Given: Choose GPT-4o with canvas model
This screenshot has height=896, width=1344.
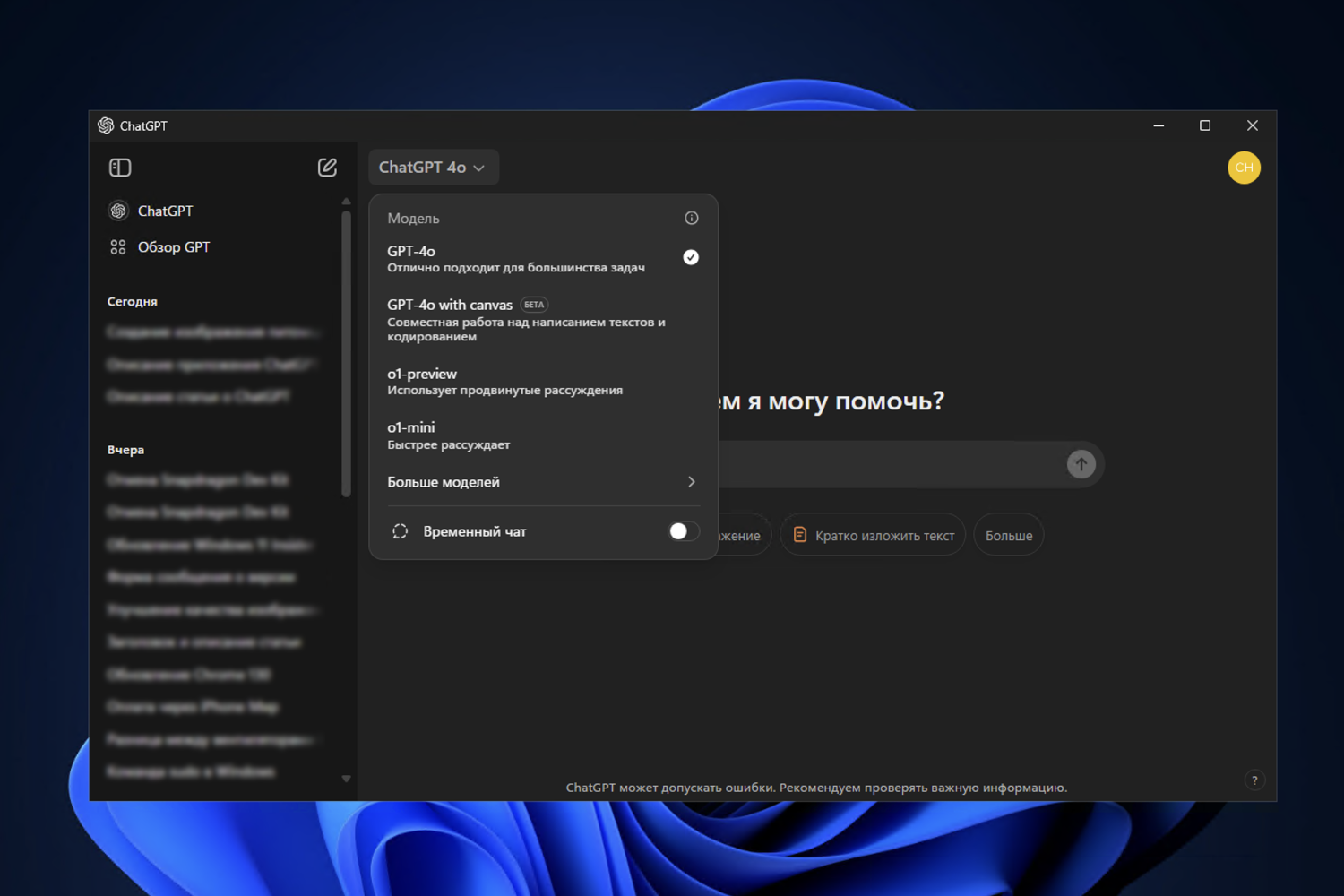Looking at the screenshot, I should click(x=543, y=320).
